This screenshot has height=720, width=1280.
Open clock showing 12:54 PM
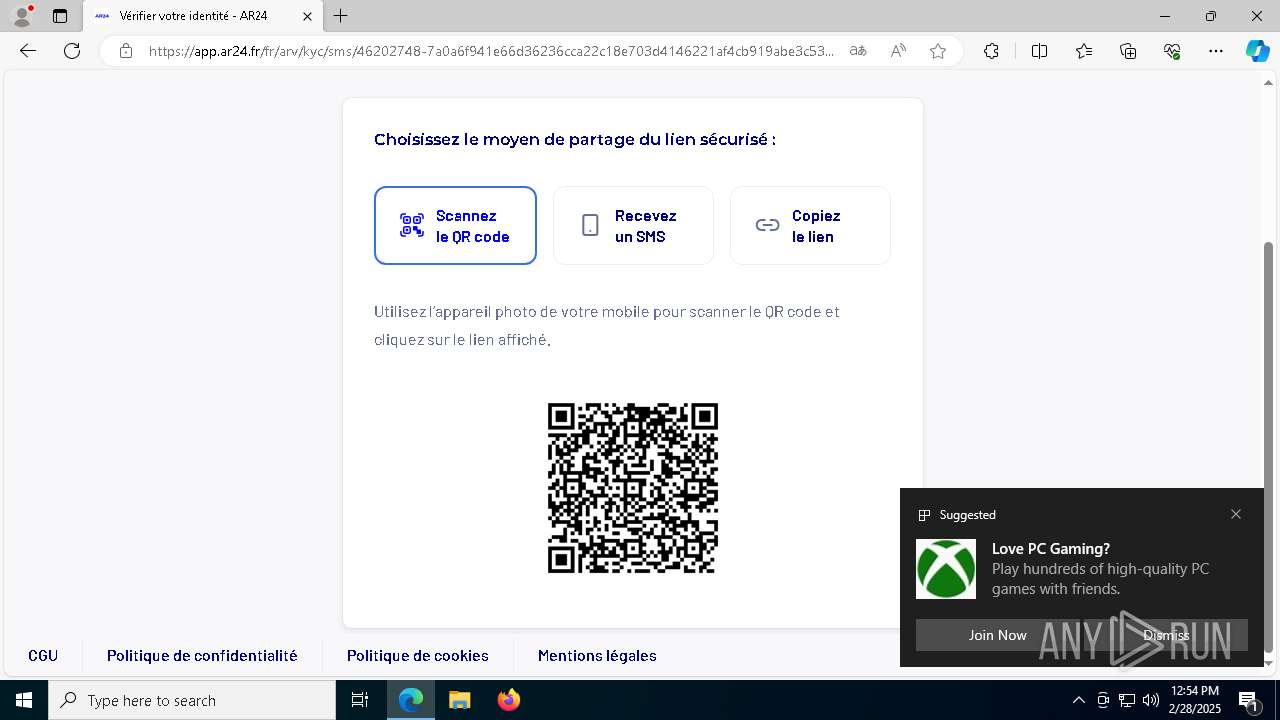(x=1195, y=700)
